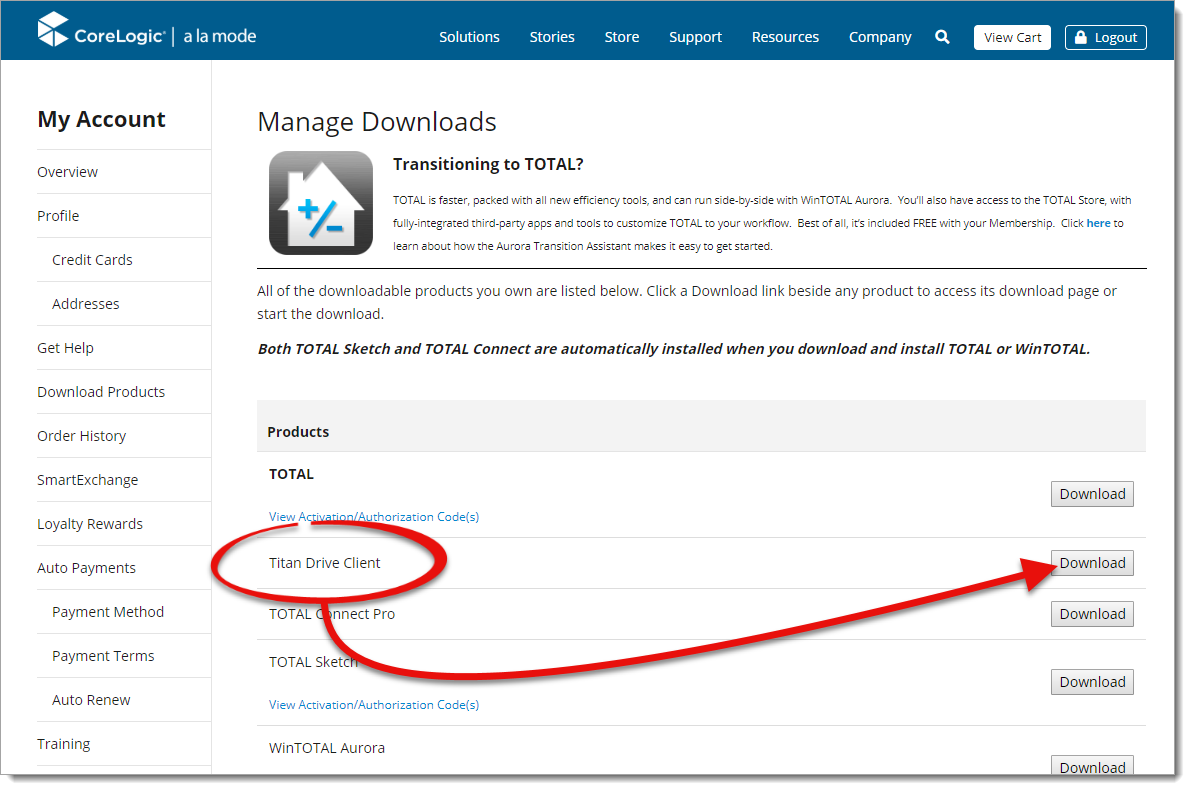Open the Support menu item
Viewport: 1190px width, 790px height.
(695, 37)
